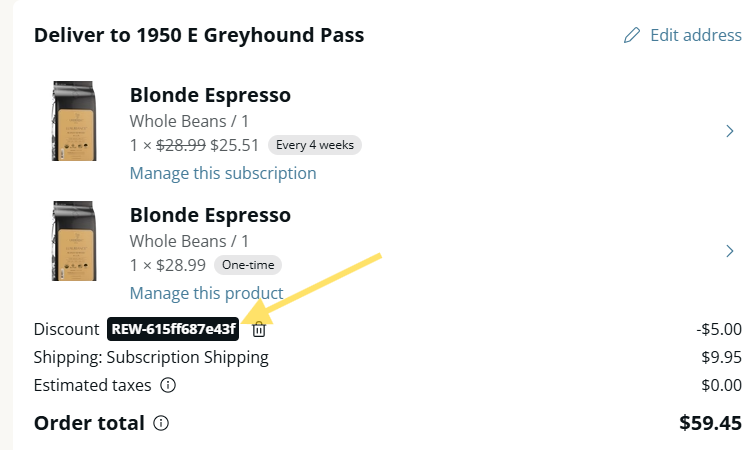Select the Blonde Espresso title above One-time
Screen dimensions: 756x450
pos(210,215)
